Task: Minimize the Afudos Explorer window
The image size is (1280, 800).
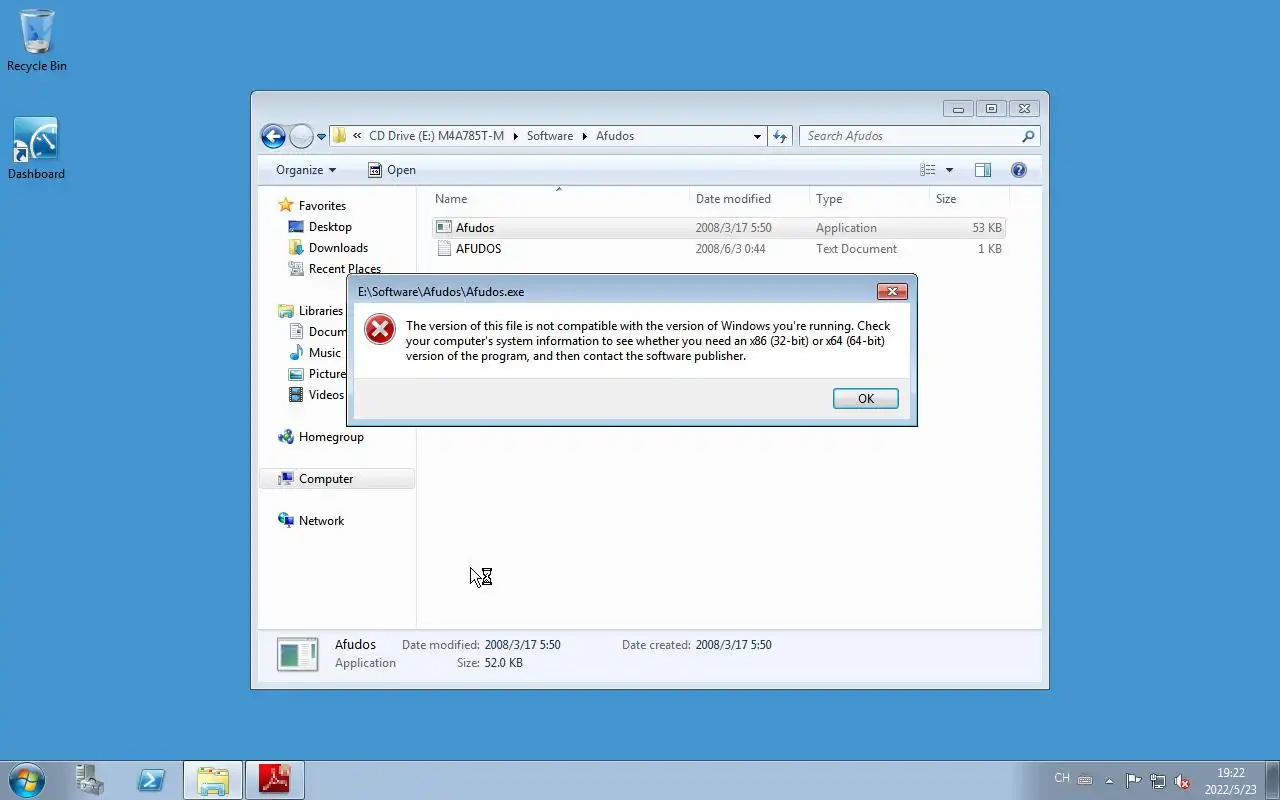Action: click(x=958, y=109)
